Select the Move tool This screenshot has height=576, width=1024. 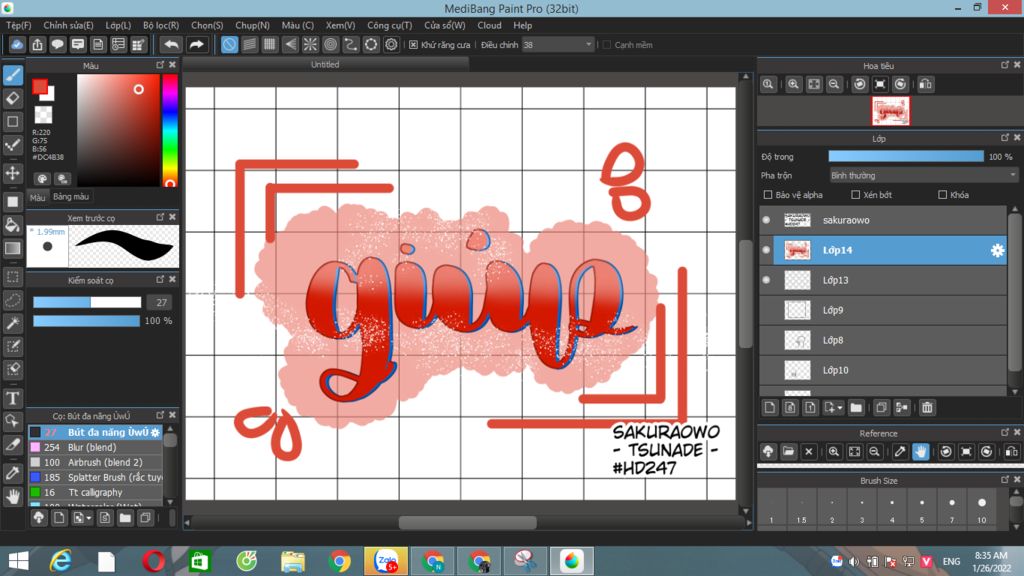click(x=13, y=173)
